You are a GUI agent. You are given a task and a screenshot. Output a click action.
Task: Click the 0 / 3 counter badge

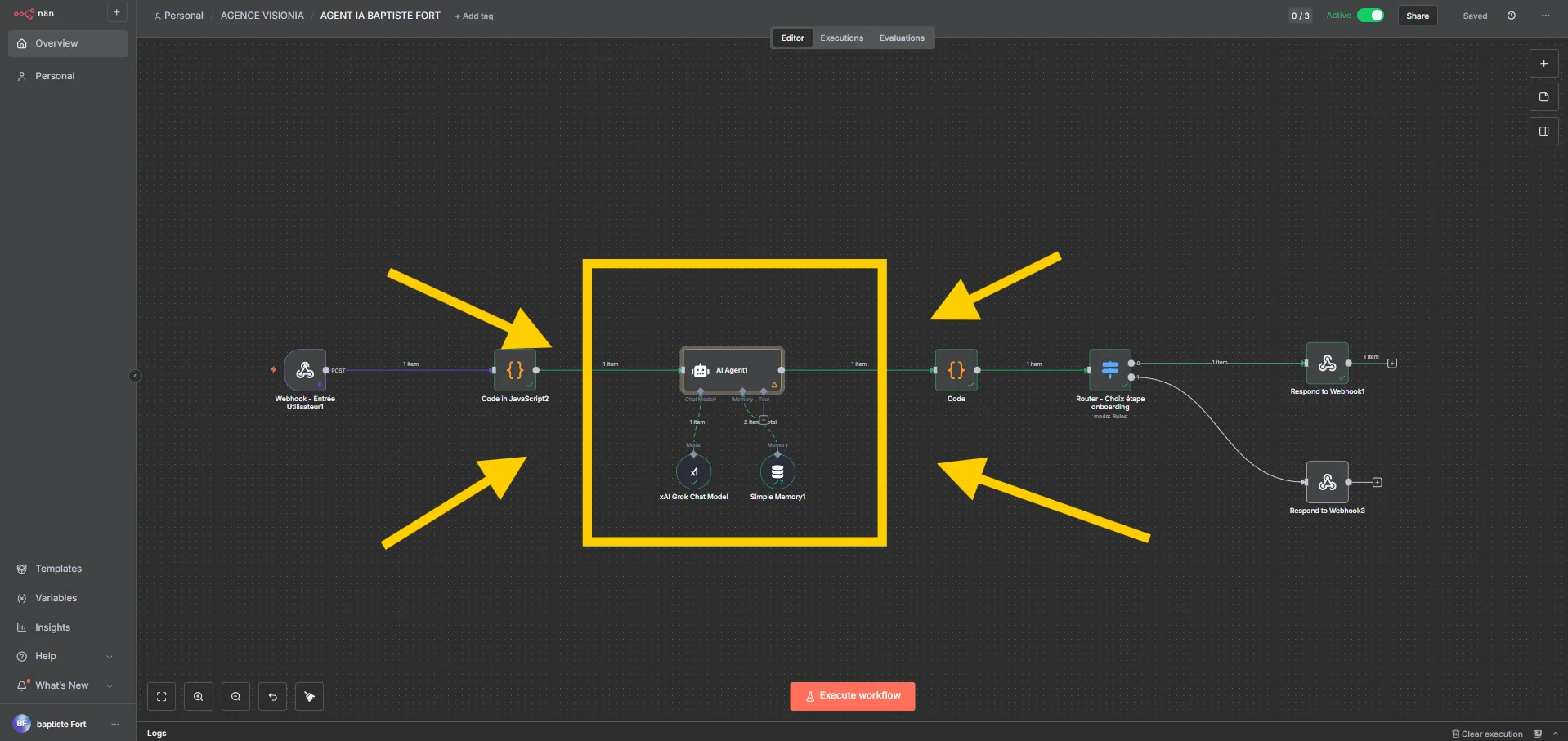[1300, 16]
